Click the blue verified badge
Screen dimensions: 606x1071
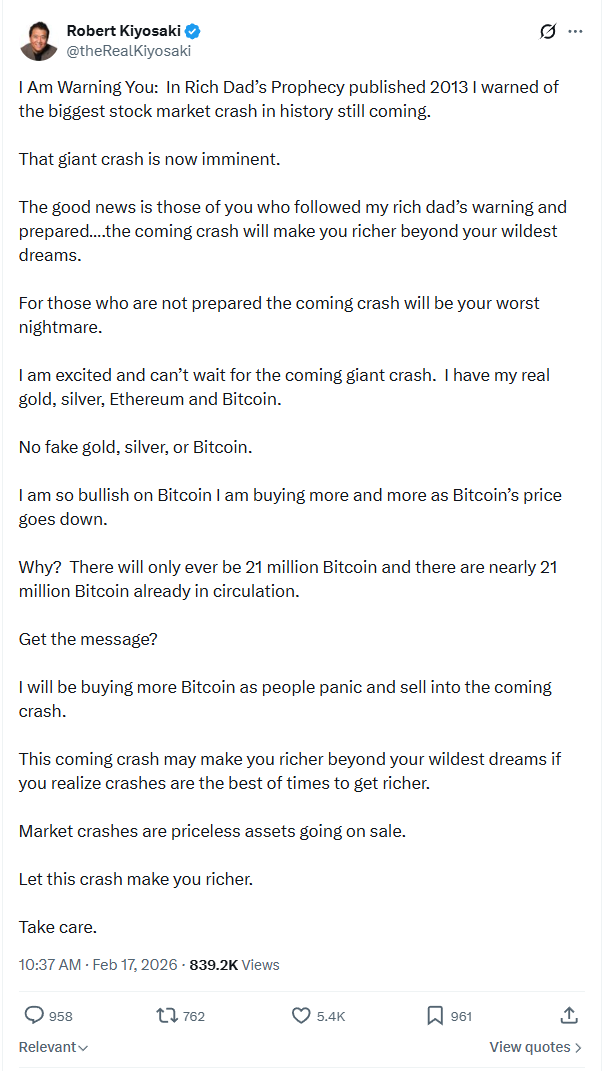click(x=191, y=31)
